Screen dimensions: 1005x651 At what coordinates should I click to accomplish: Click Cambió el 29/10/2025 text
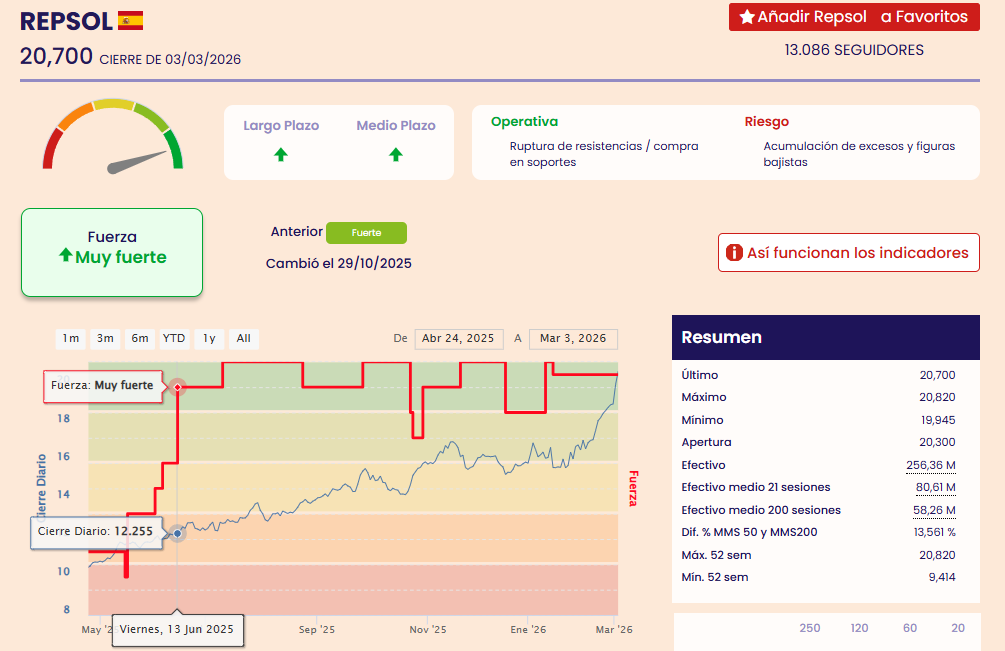338,263
